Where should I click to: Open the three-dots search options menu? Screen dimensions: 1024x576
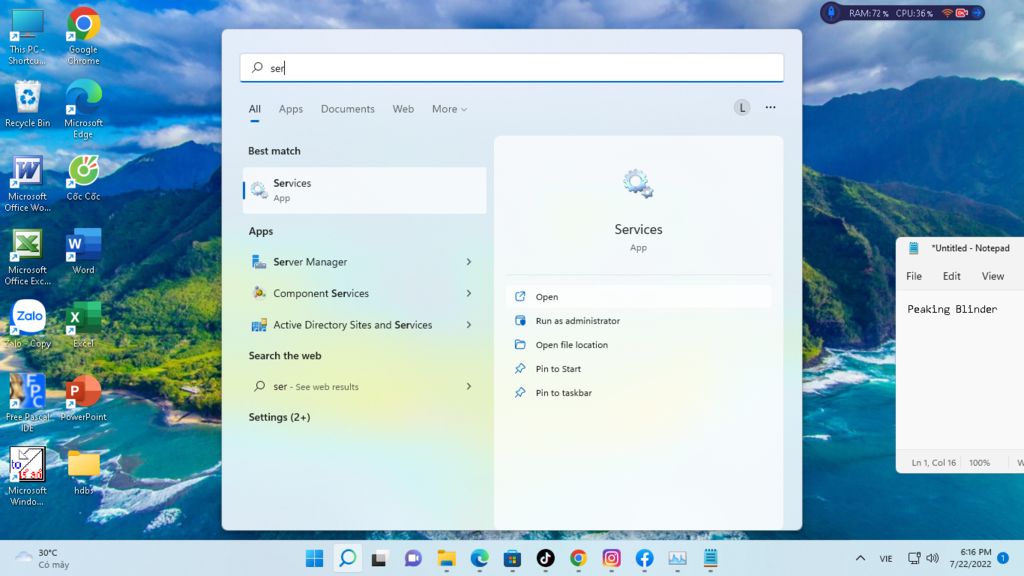click(771, 107)
